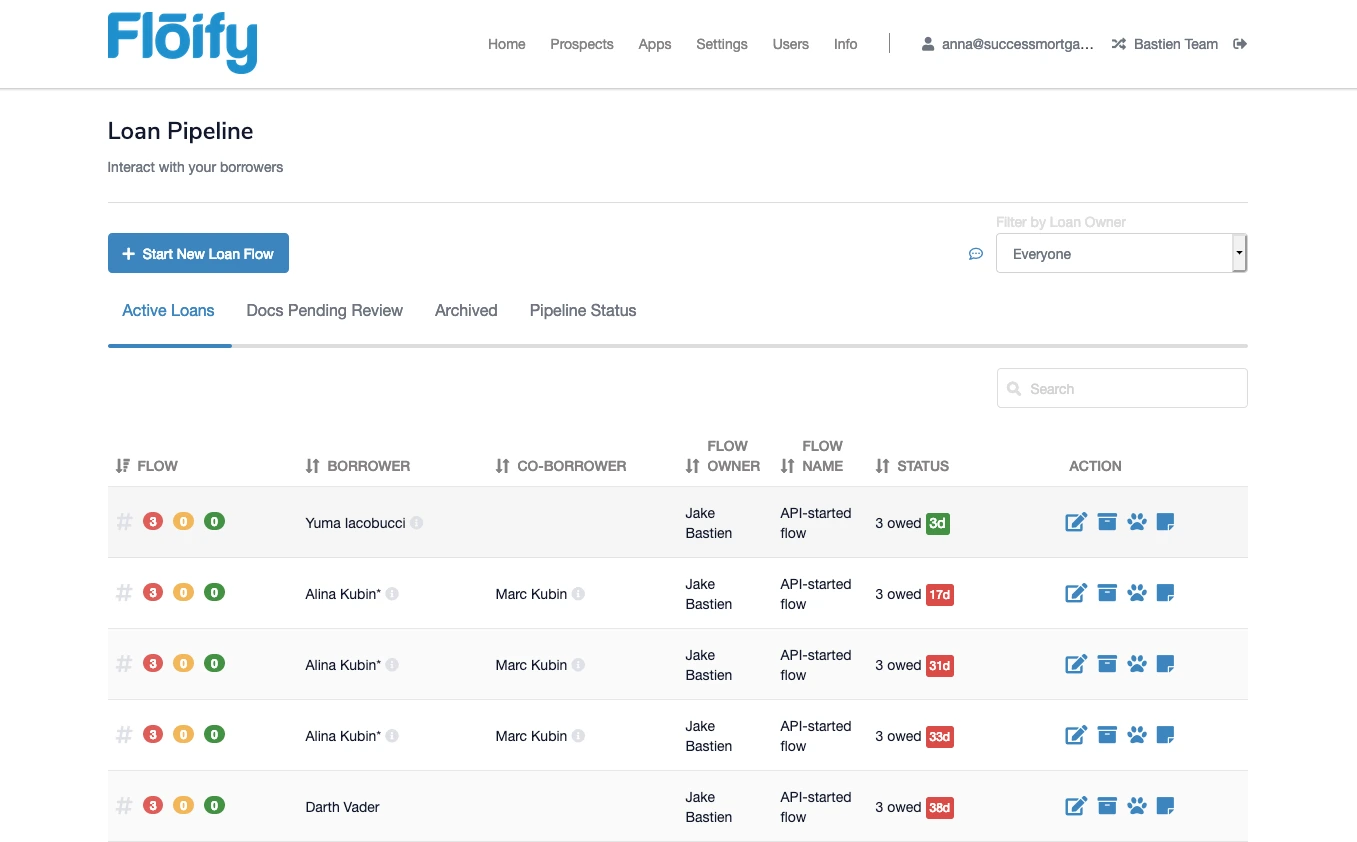Click the Start New Loan Flow button
The height and width of the screenshot is (842, 1357).
[x=198, y=253]
